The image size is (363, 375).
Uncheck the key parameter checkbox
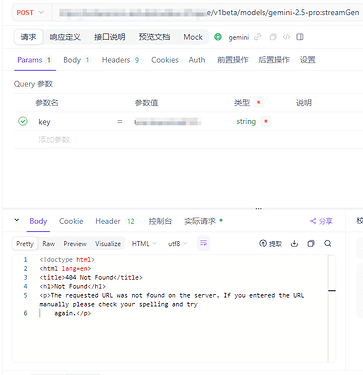click(x=23, y=121)
